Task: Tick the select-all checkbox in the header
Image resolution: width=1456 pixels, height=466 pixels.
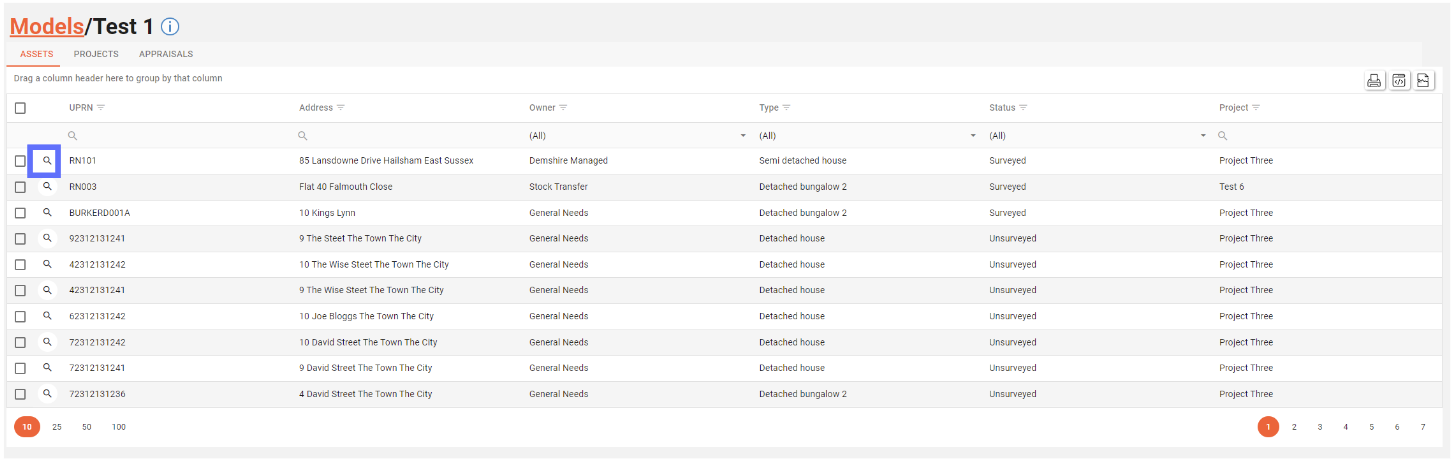Action: pyautogui.click(x=20, y=108)
